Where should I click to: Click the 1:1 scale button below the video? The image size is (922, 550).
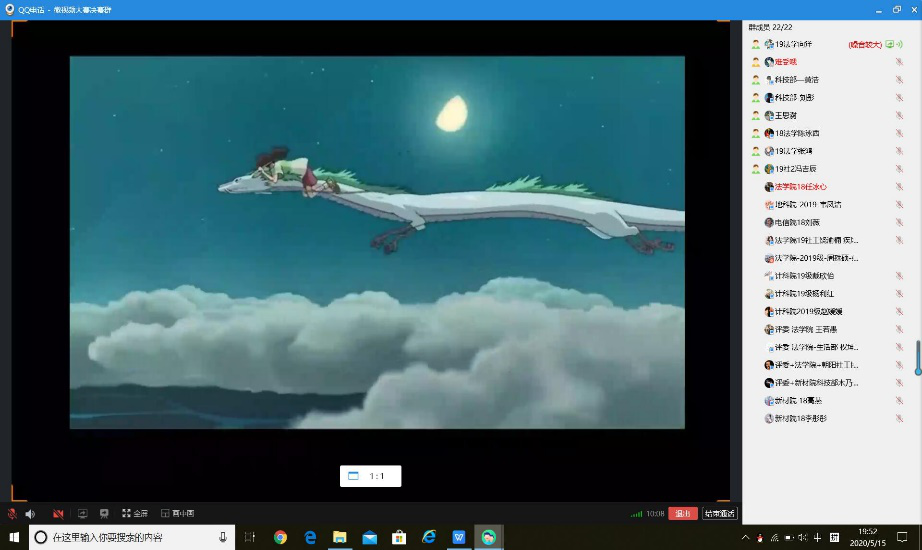click(370, 476)
